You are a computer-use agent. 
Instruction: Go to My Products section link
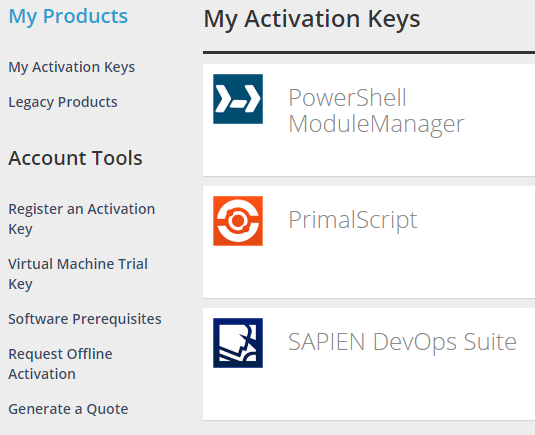[68, 16]
